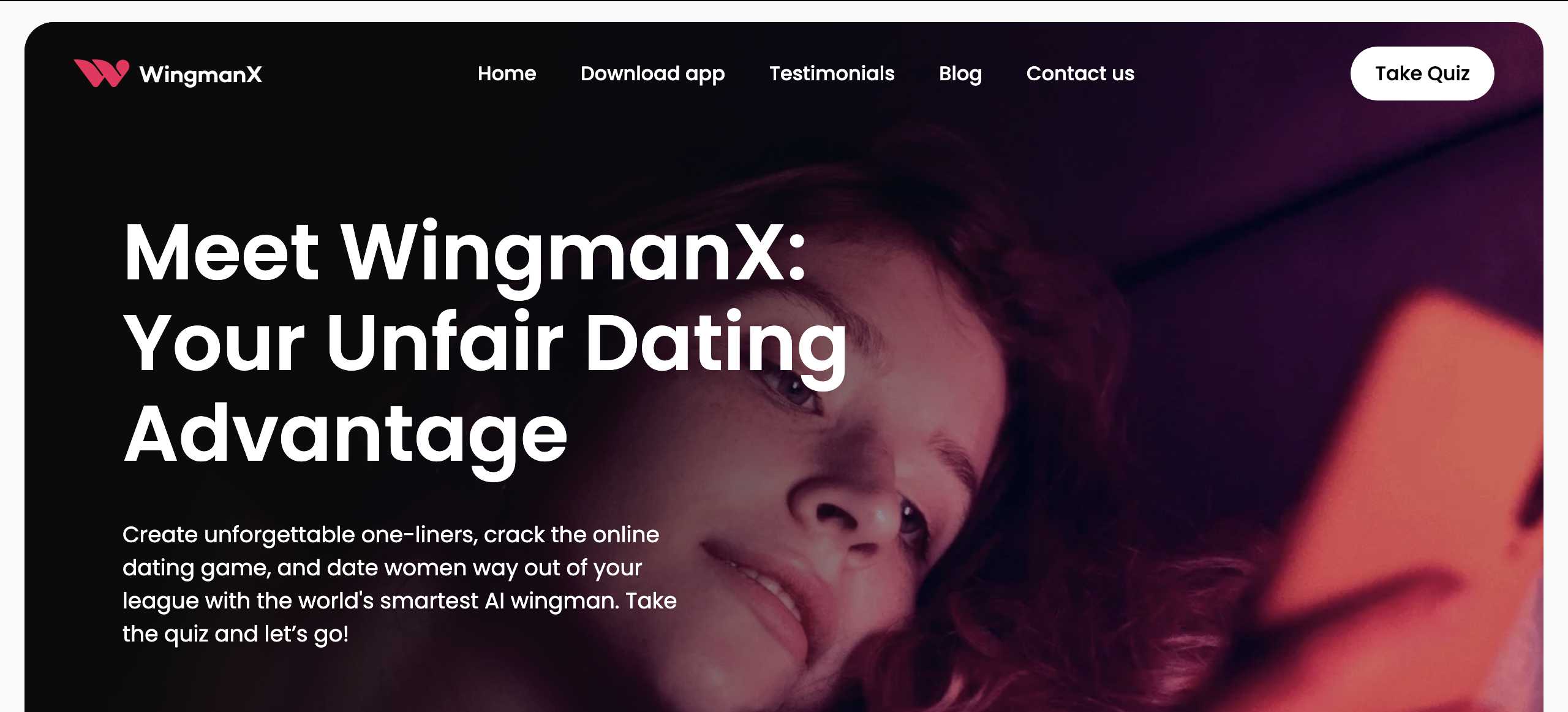1568x712 pixels.
Task: Click the "dating game, and date women" line
Action: (x=382, y=569)
